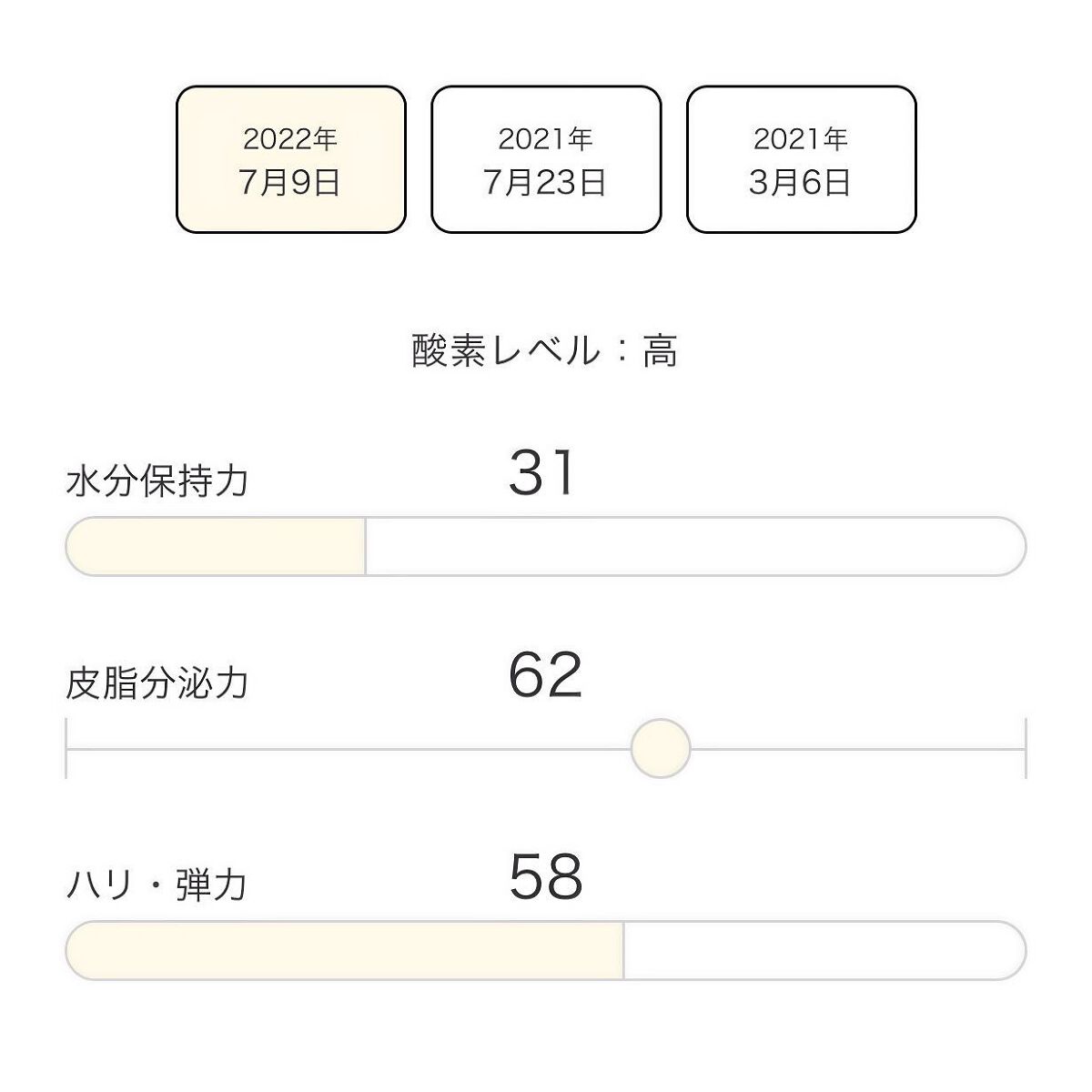Click the ハリ・弾力 score 58
The height and width of the screenshot is (1092, 1092).
pos(545,877)
